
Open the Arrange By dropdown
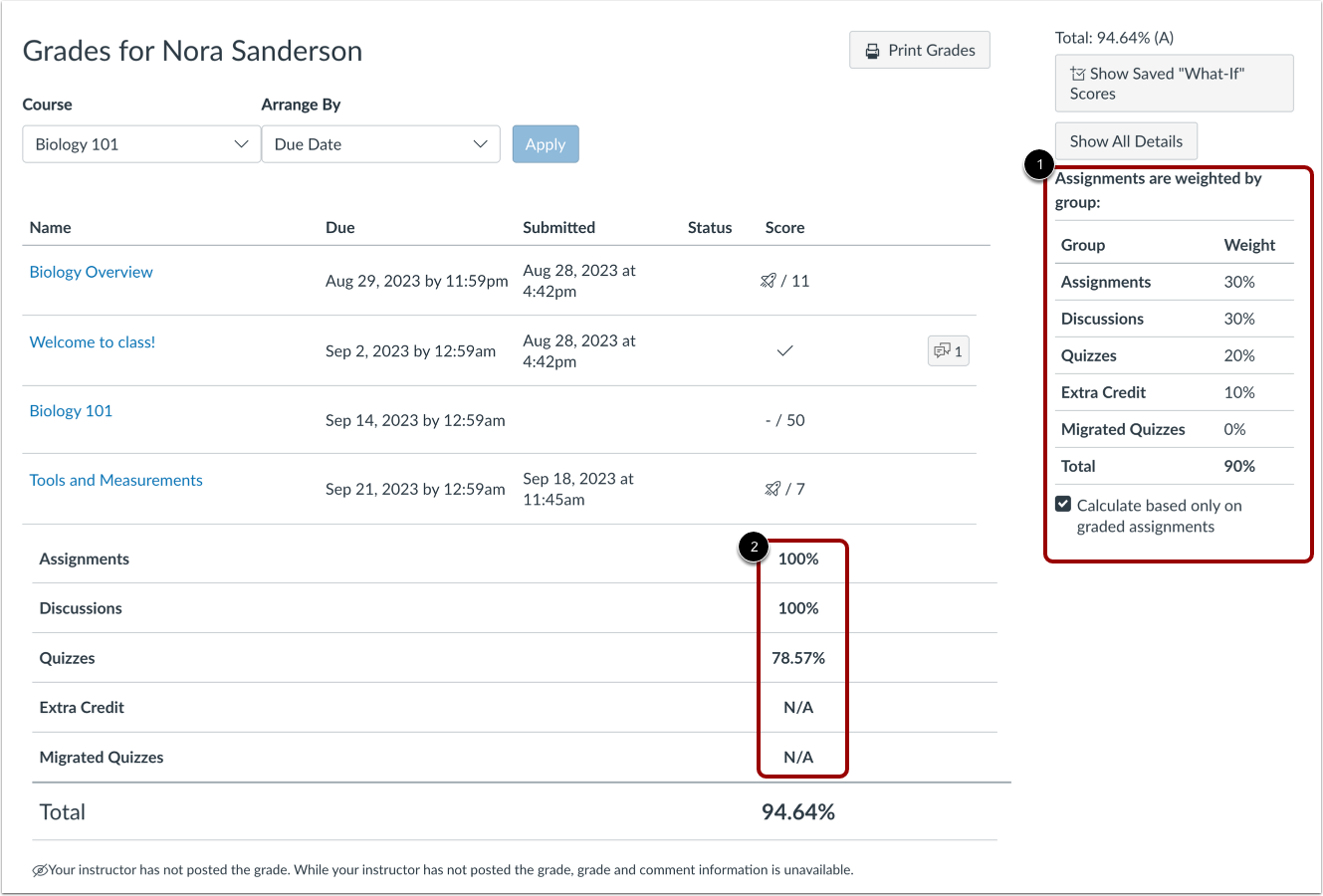380,143
